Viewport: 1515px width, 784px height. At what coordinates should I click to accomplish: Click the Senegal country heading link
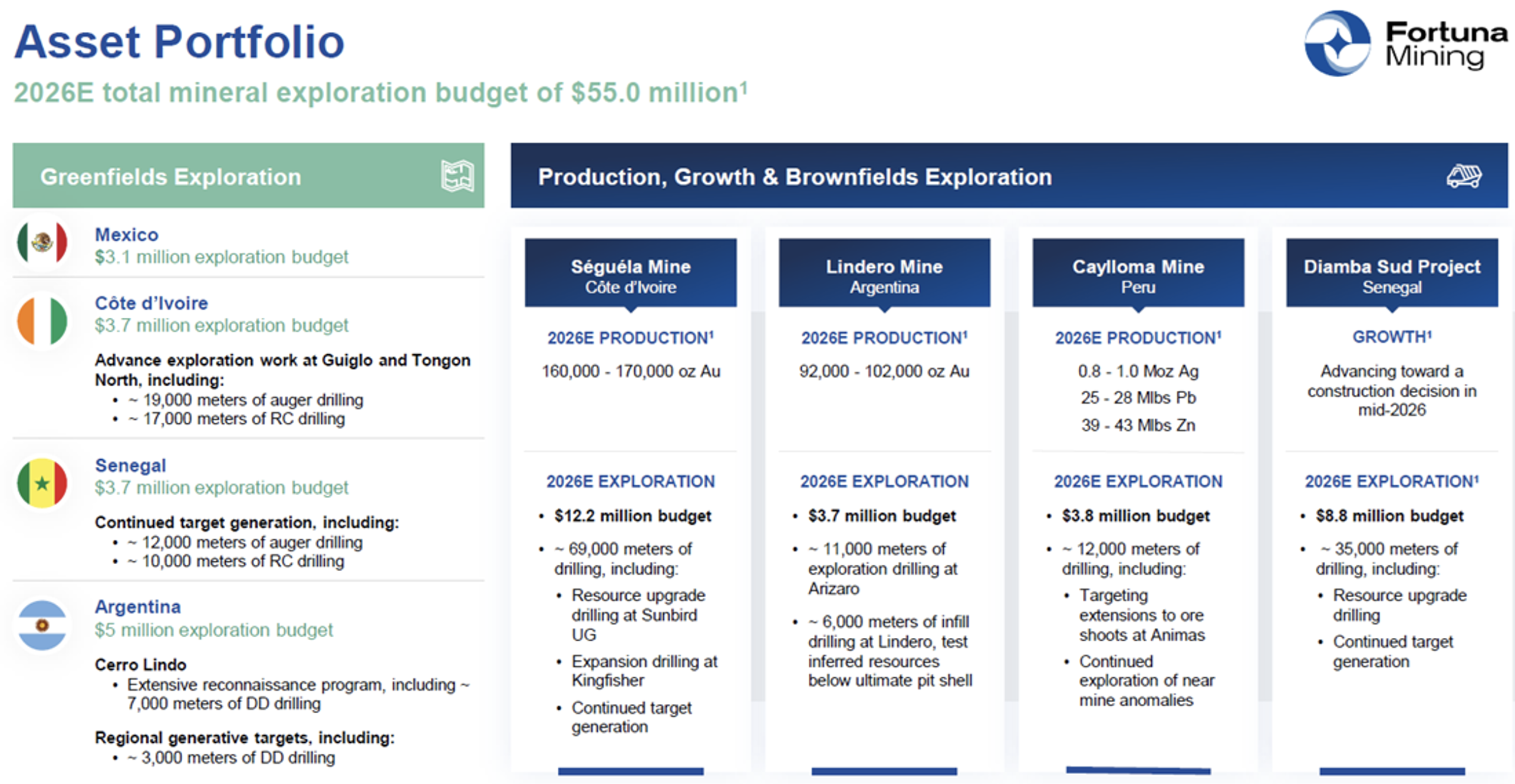(130, 465)
